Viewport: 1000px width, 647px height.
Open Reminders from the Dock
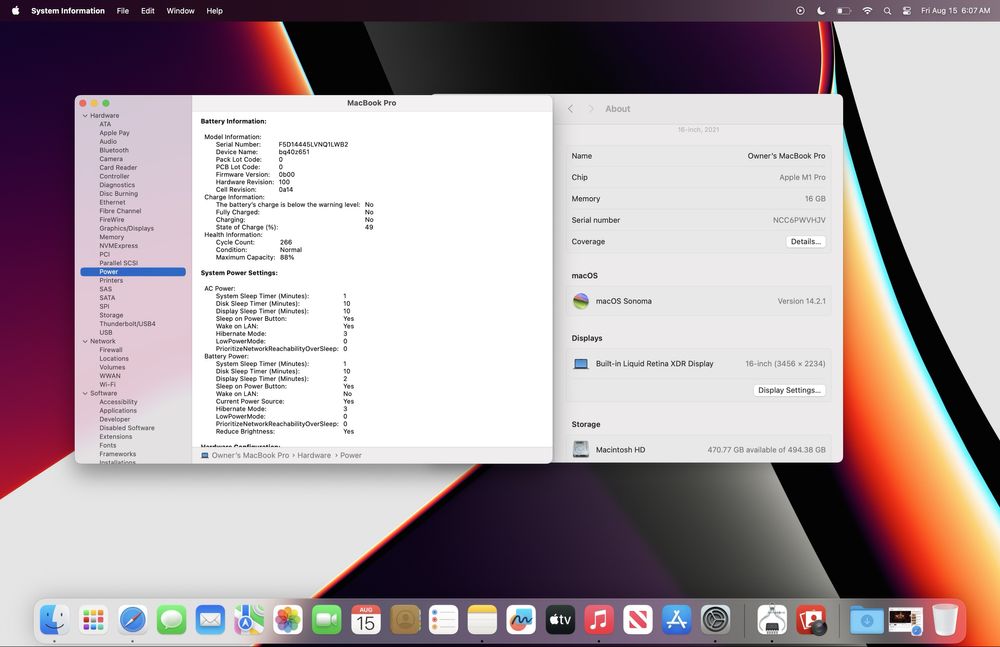pyautogui.click(x=443, y=620)
